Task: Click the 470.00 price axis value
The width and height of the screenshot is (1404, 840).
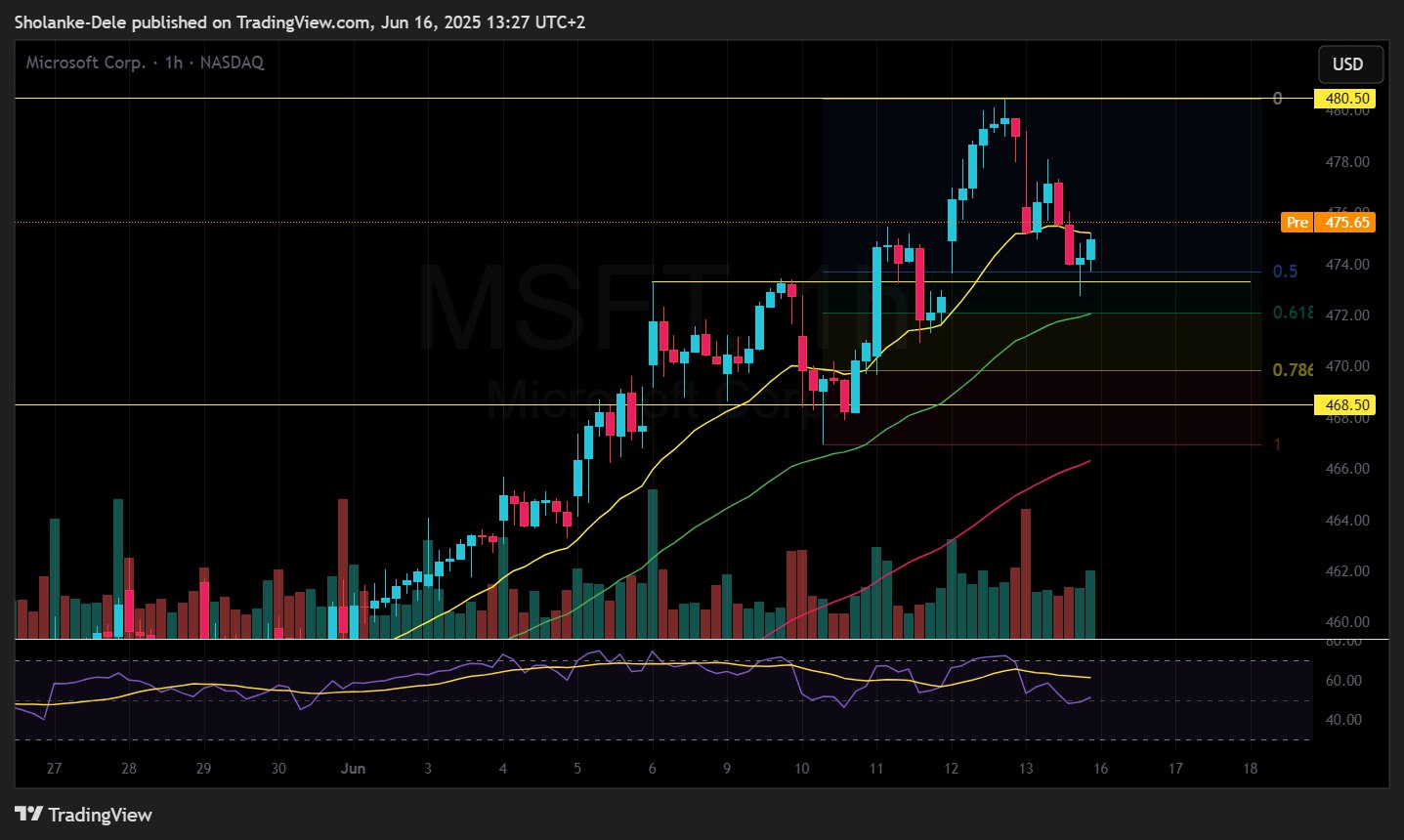Action: click(1347, 366)
